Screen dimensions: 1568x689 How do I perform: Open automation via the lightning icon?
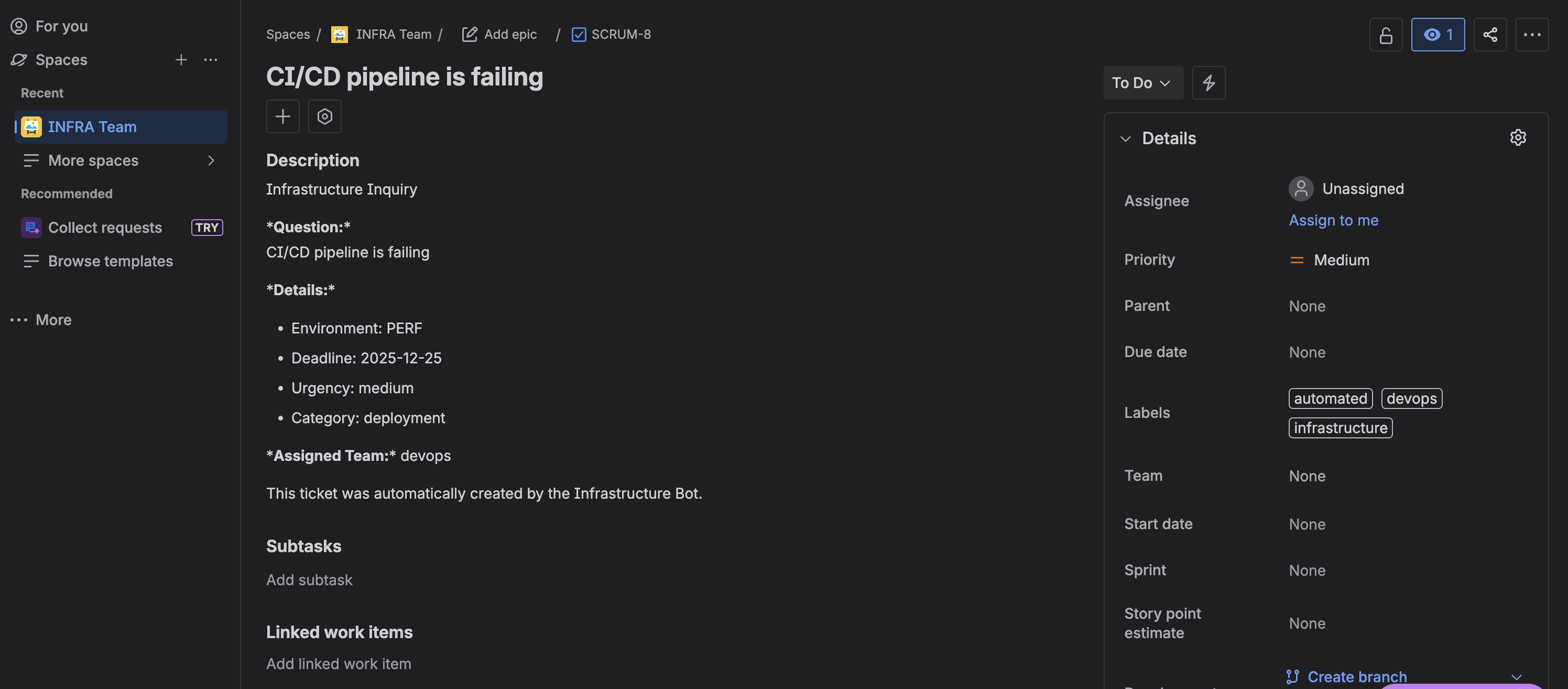[x=1209, y=83]
